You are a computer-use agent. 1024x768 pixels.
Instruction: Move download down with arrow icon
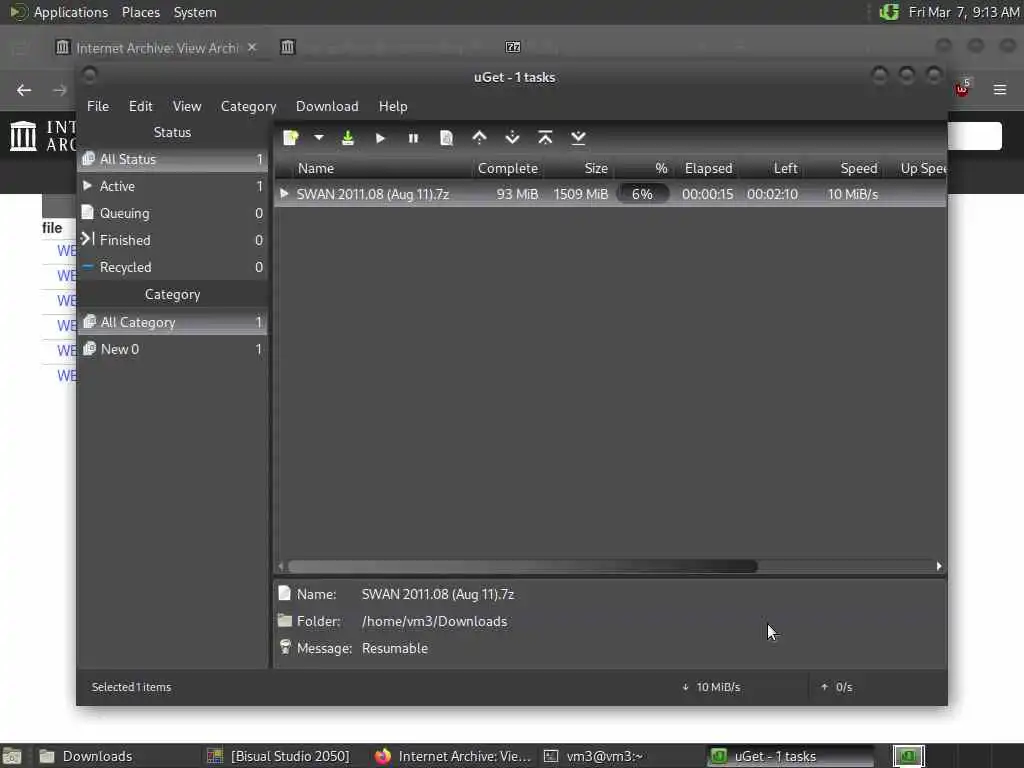(x=513, y=138)
